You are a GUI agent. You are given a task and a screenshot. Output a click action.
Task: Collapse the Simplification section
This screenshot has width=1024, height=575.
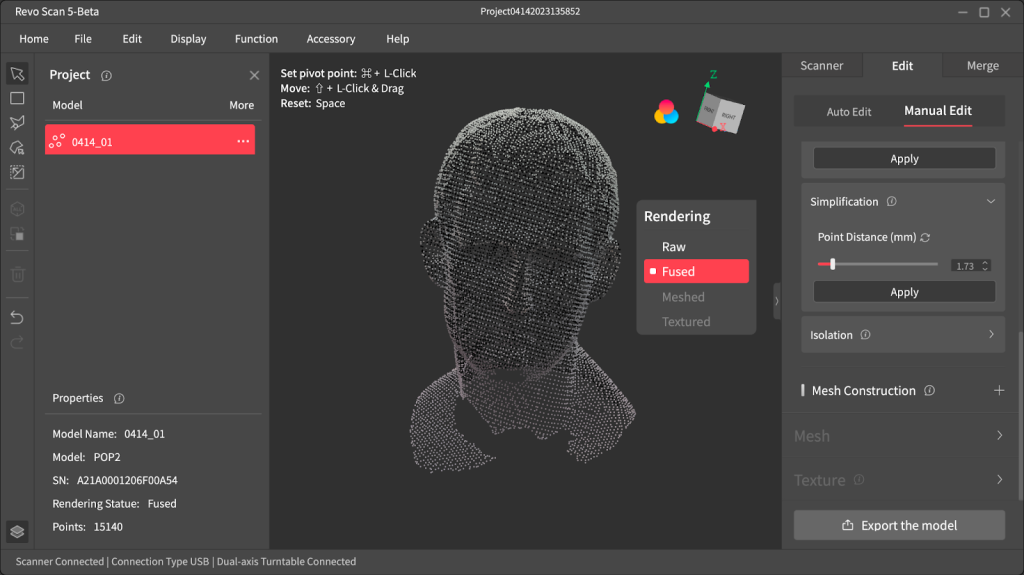[x=990, y=202]
